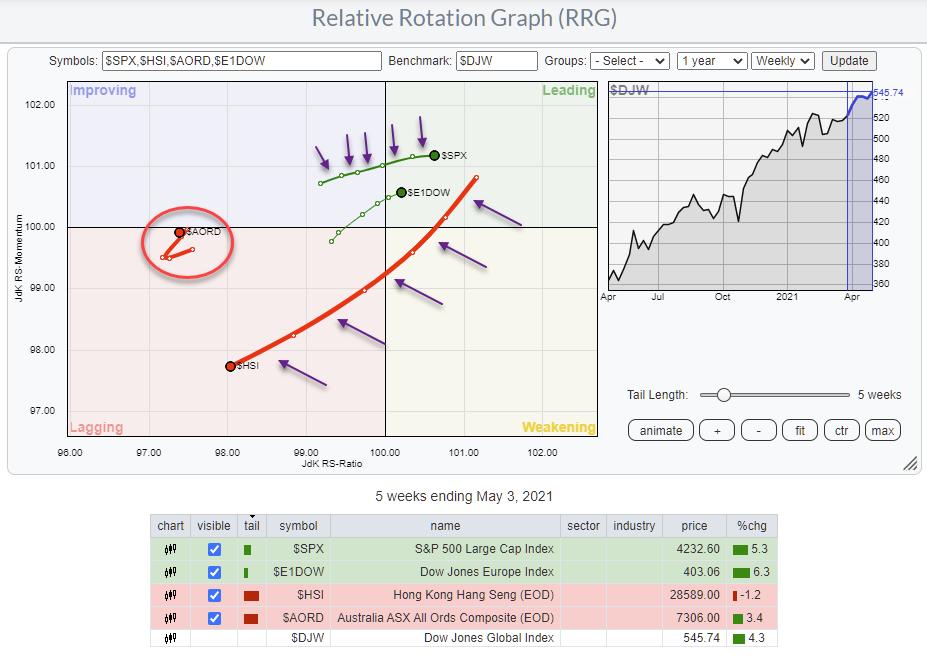
Task: Click Dow Jones Europe Index name
Action: click(487, 572)
